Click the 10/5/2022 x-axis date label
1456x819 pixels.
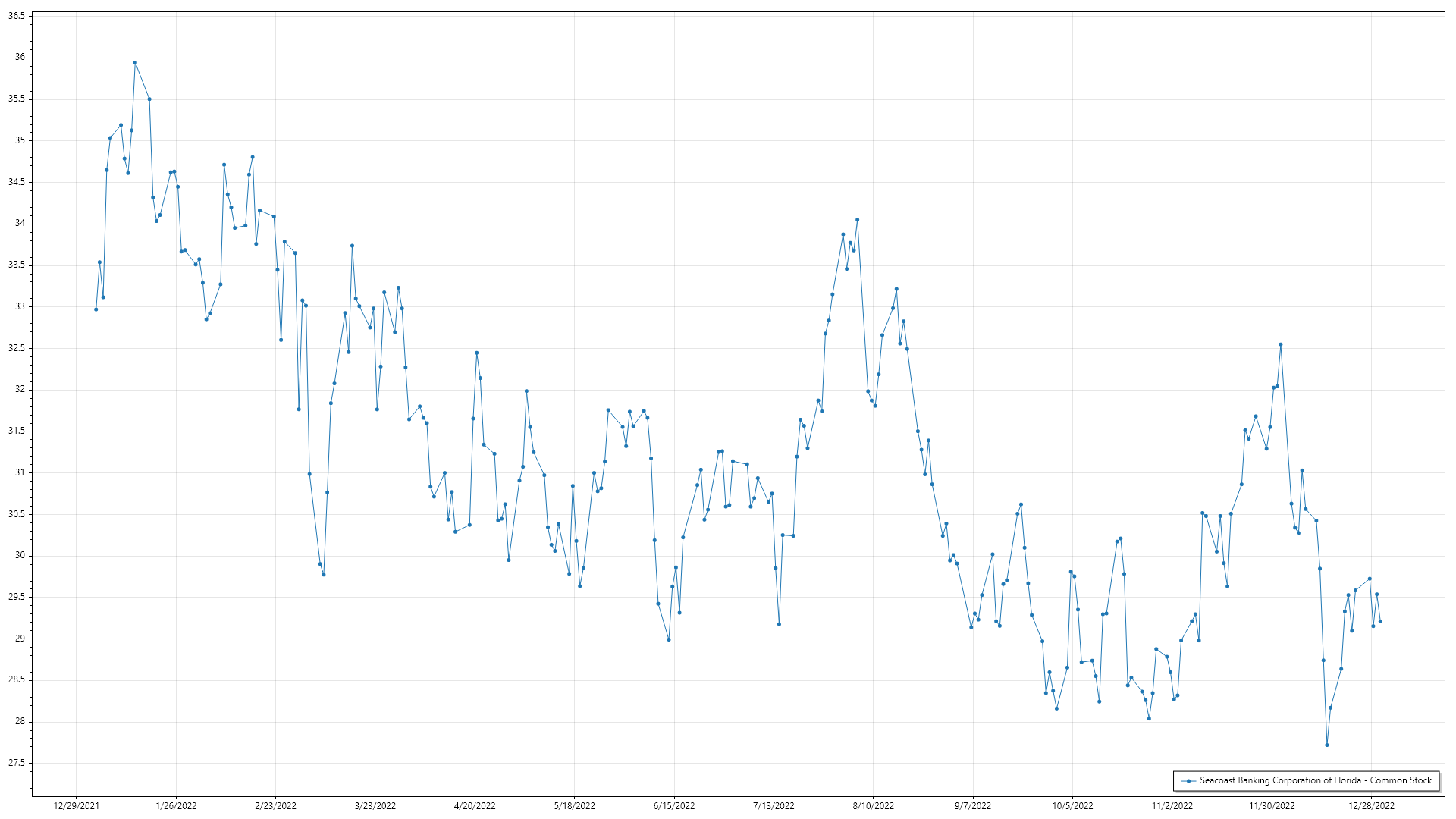pyautogui.click(x=1072, y=806)
